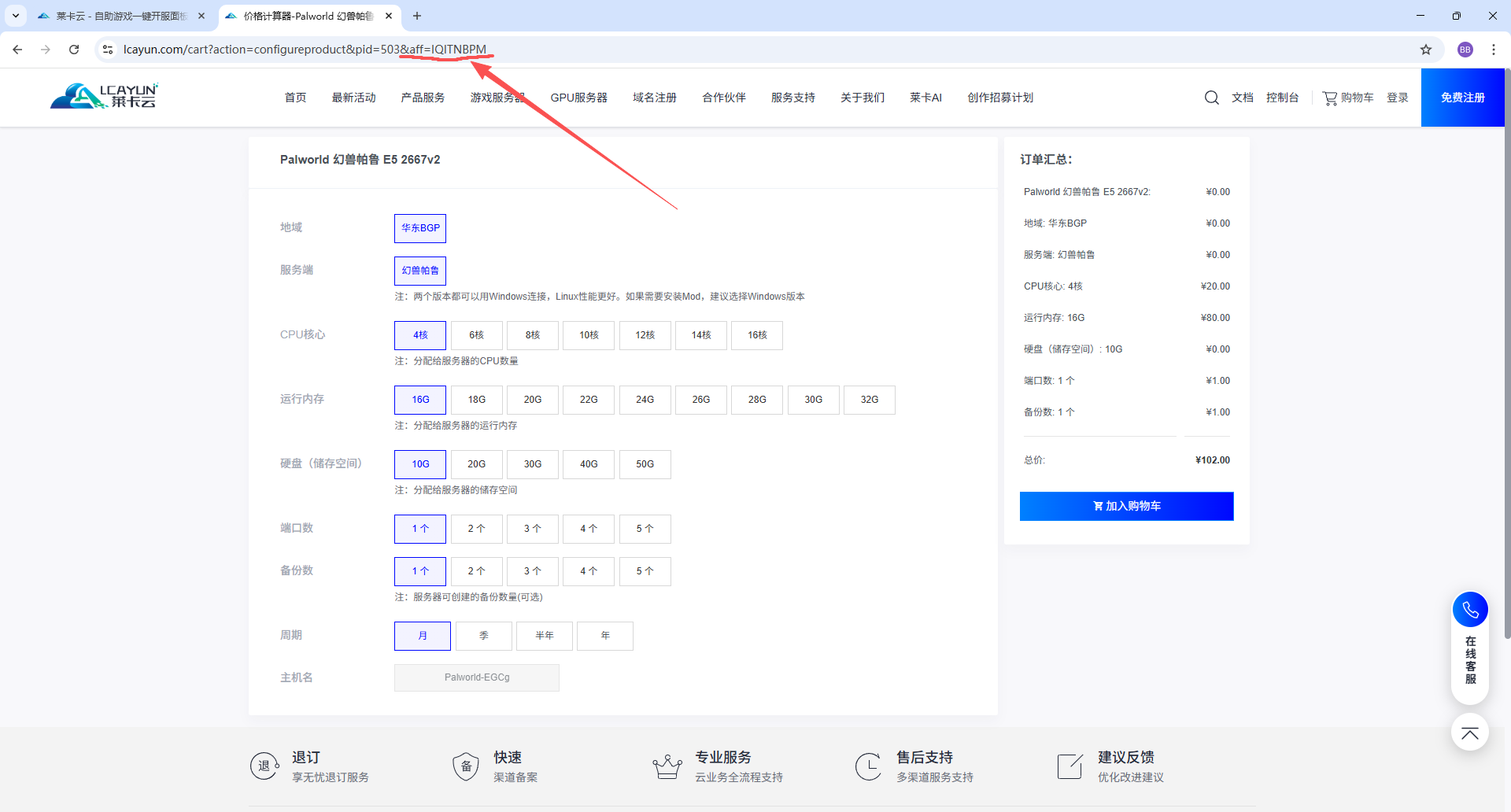1511x812 pixels.
Task: Select the 8核 CPU option
Action: 533,335
